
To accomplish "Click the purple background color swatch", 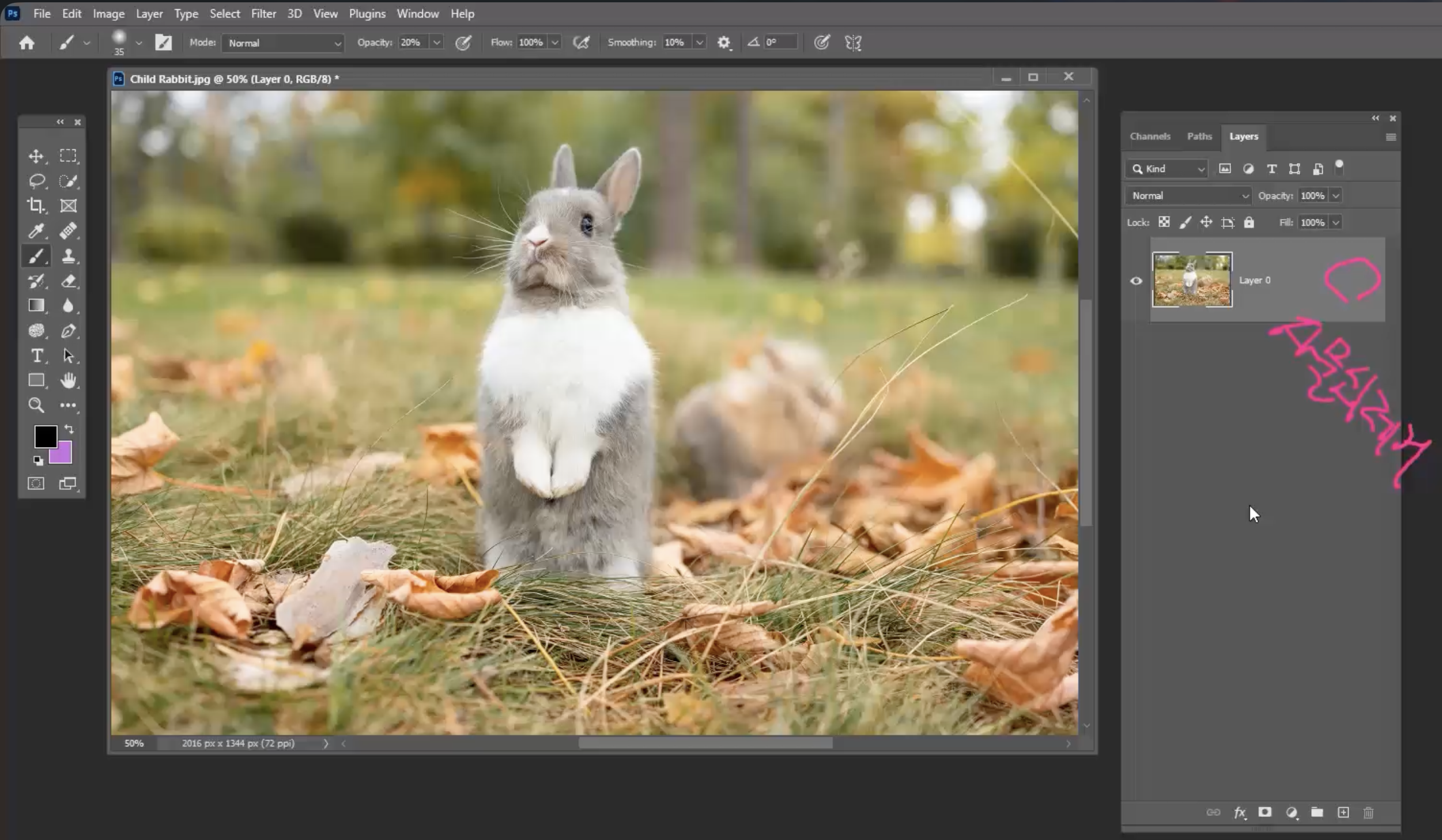I will point(63,456).
